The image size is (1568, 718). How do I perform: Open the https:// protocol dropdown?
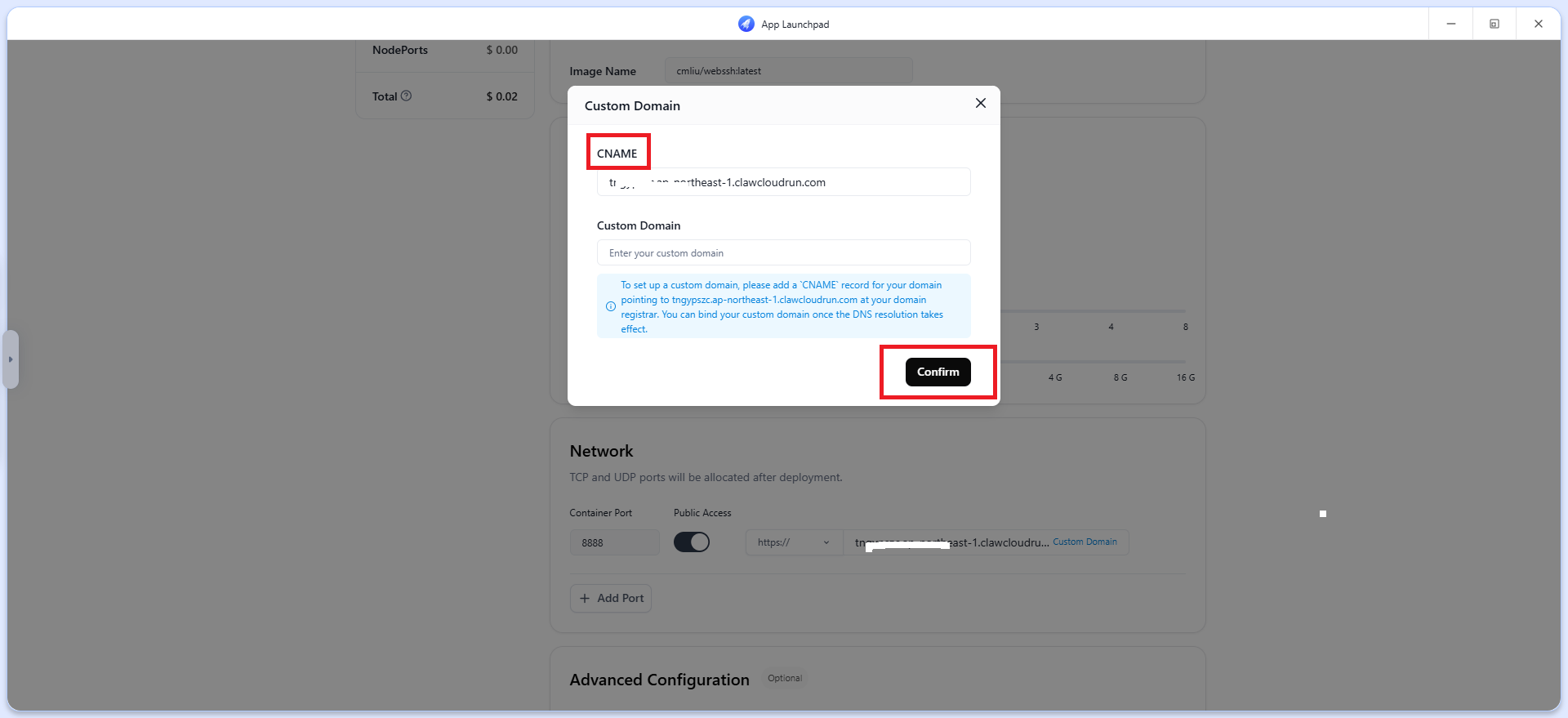(x=793, y=542)
